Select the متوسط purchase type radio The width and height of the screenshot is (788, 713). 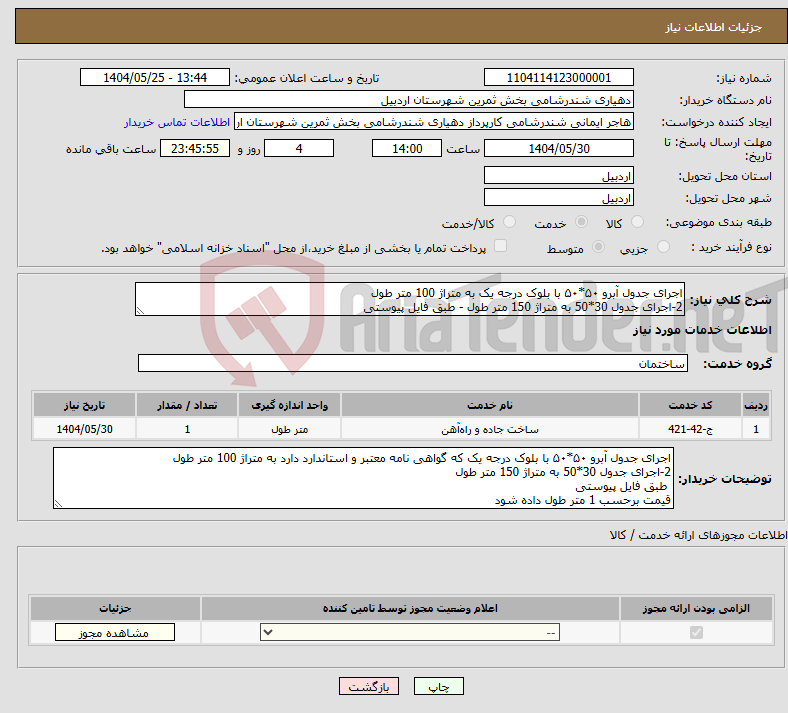598,247
